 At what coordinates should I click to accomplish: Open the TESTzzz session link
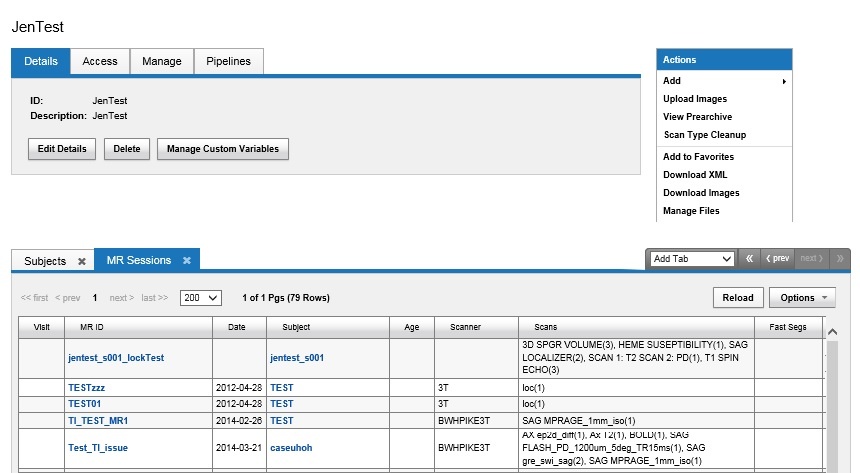[87, 387]
